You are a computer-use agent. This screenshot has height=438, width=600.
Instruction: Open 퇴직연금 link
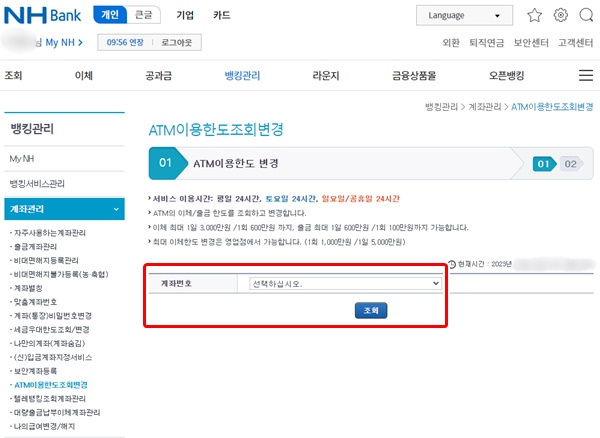487,42
